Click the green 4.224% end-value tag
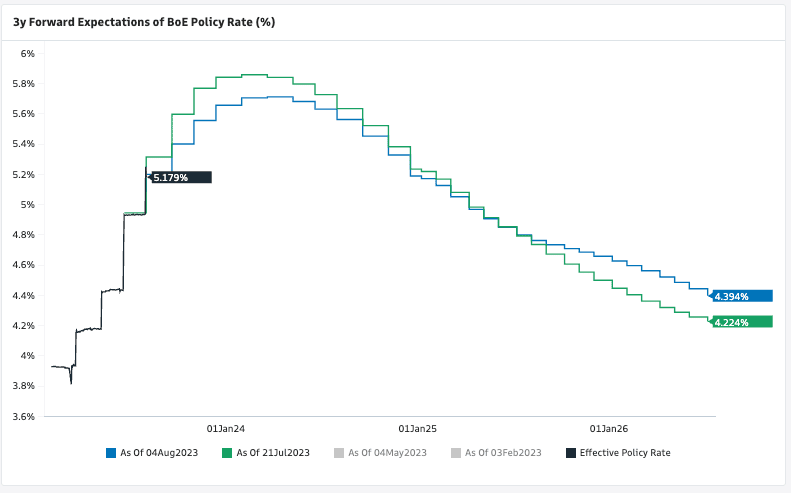 point(743,322)
